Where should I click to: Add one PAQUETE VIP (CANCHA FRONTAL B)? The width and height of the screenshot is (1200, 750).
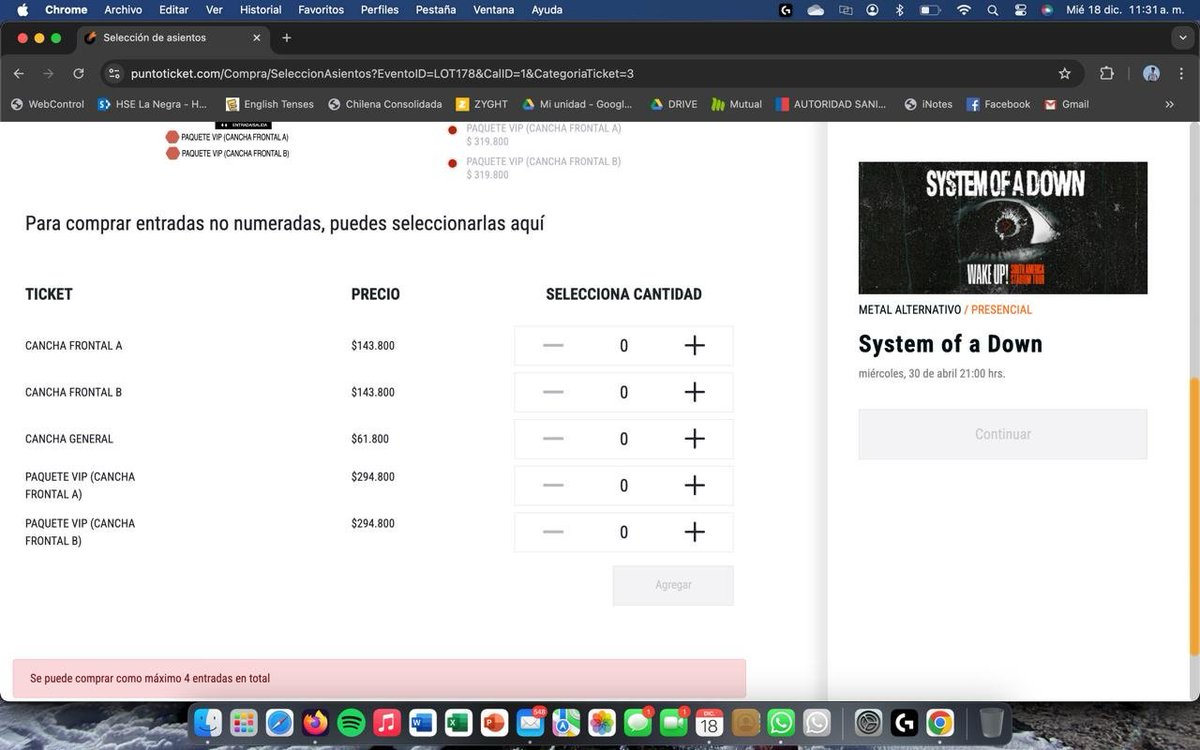point(694,532)
